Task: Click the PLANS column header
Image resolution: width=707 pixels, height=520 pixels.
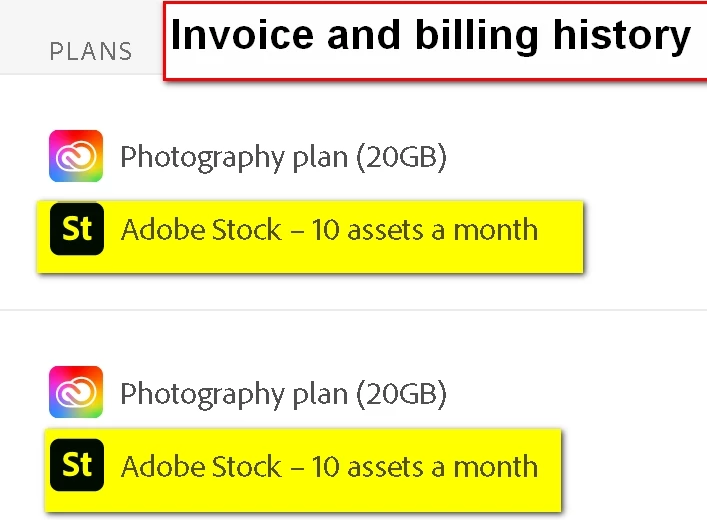Action: (x=90, y=51)
